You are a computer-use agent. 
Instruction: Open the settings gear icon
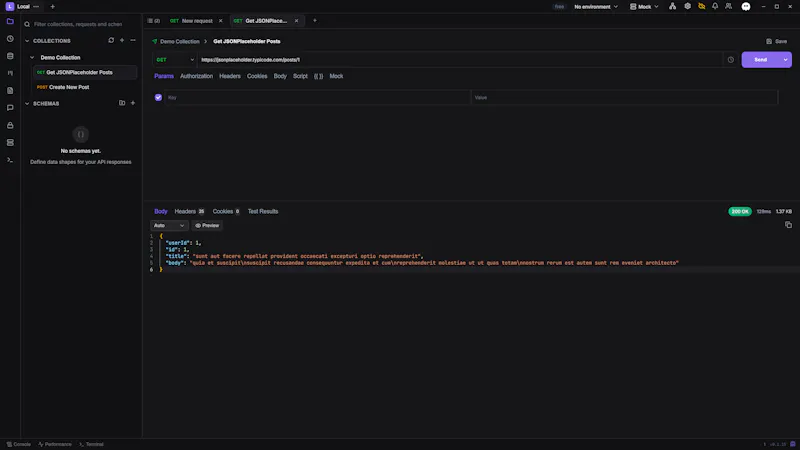click(688, 7)
